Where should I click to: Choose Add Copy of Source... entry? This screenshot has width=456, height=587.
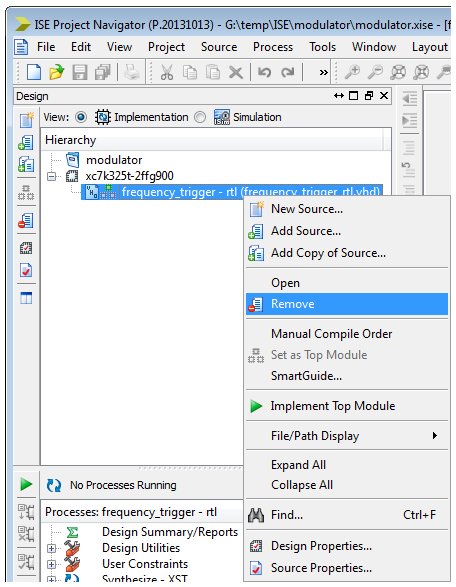347,253
